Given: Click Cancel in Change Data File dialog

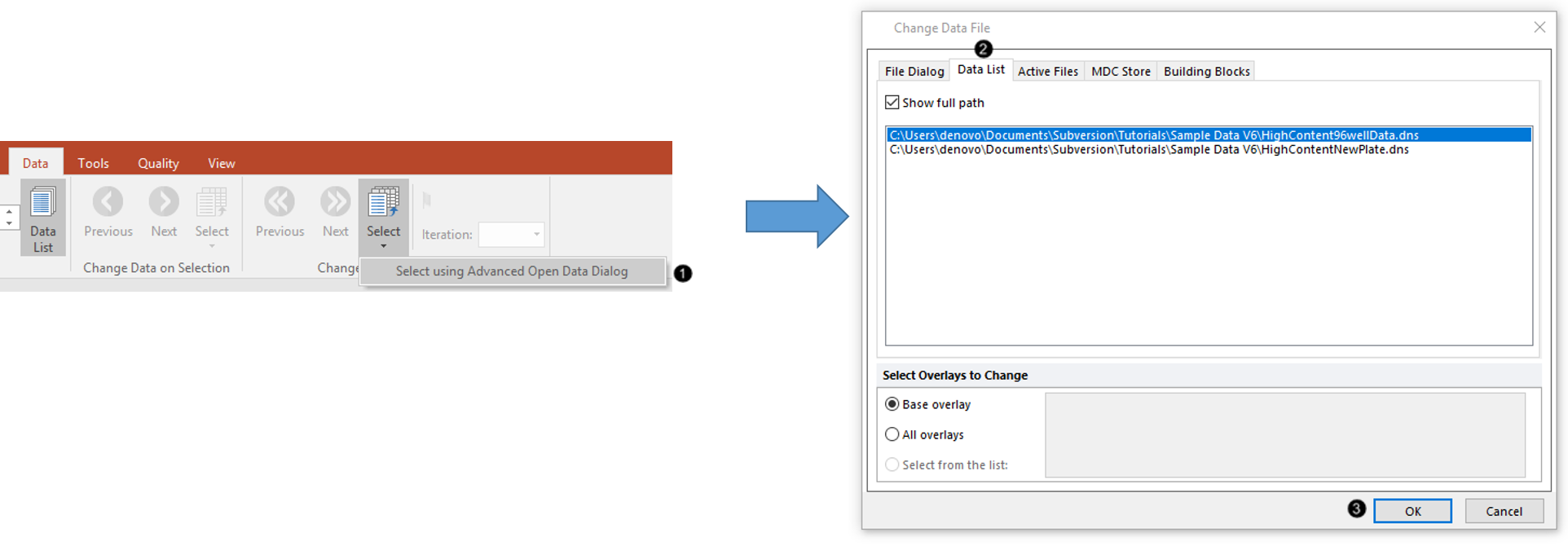Looking at the screenshot, I should (1504, 511).
